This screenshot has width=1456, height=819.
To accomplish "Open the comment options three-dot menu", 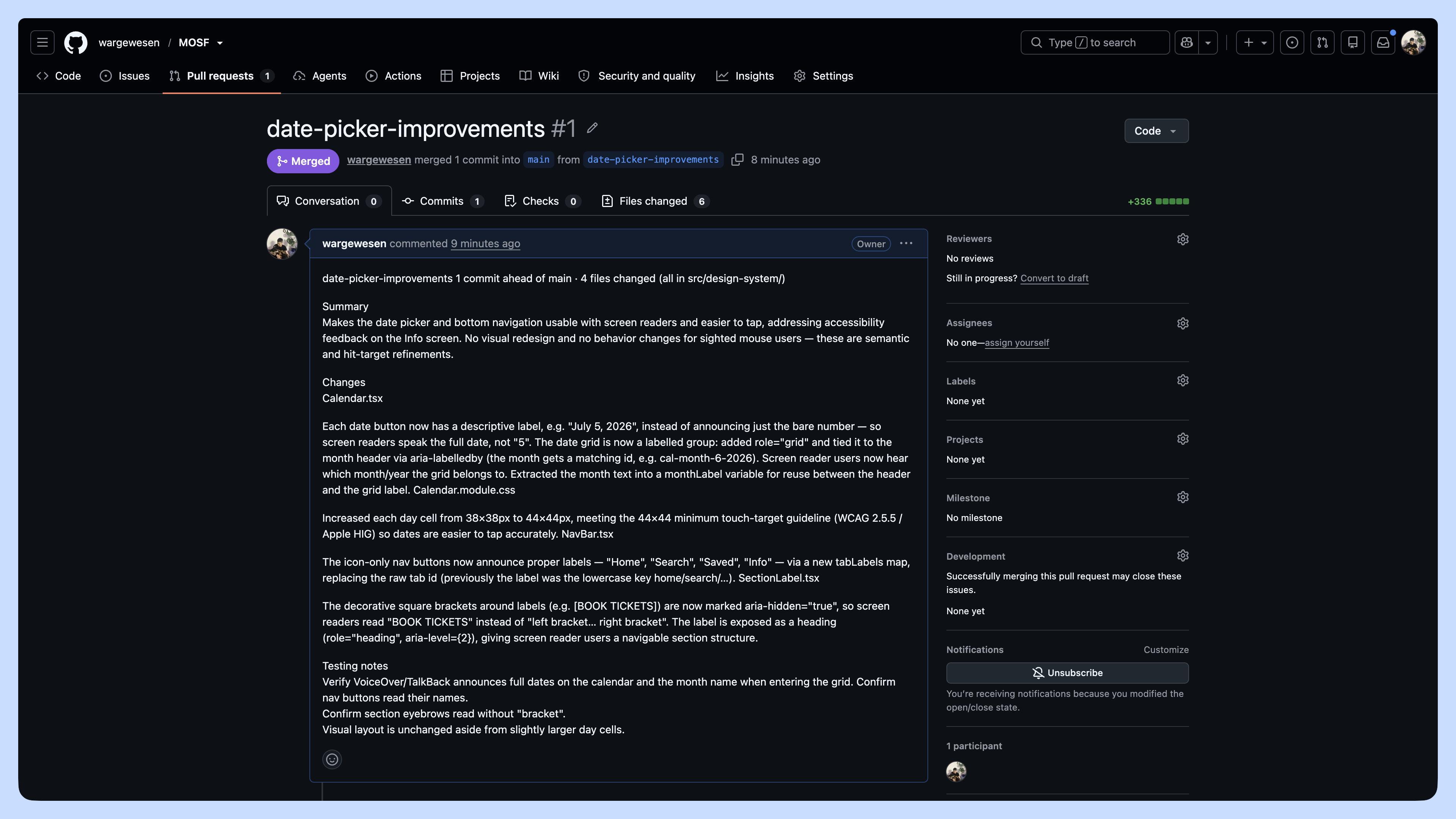I will [x=906, y=243].
